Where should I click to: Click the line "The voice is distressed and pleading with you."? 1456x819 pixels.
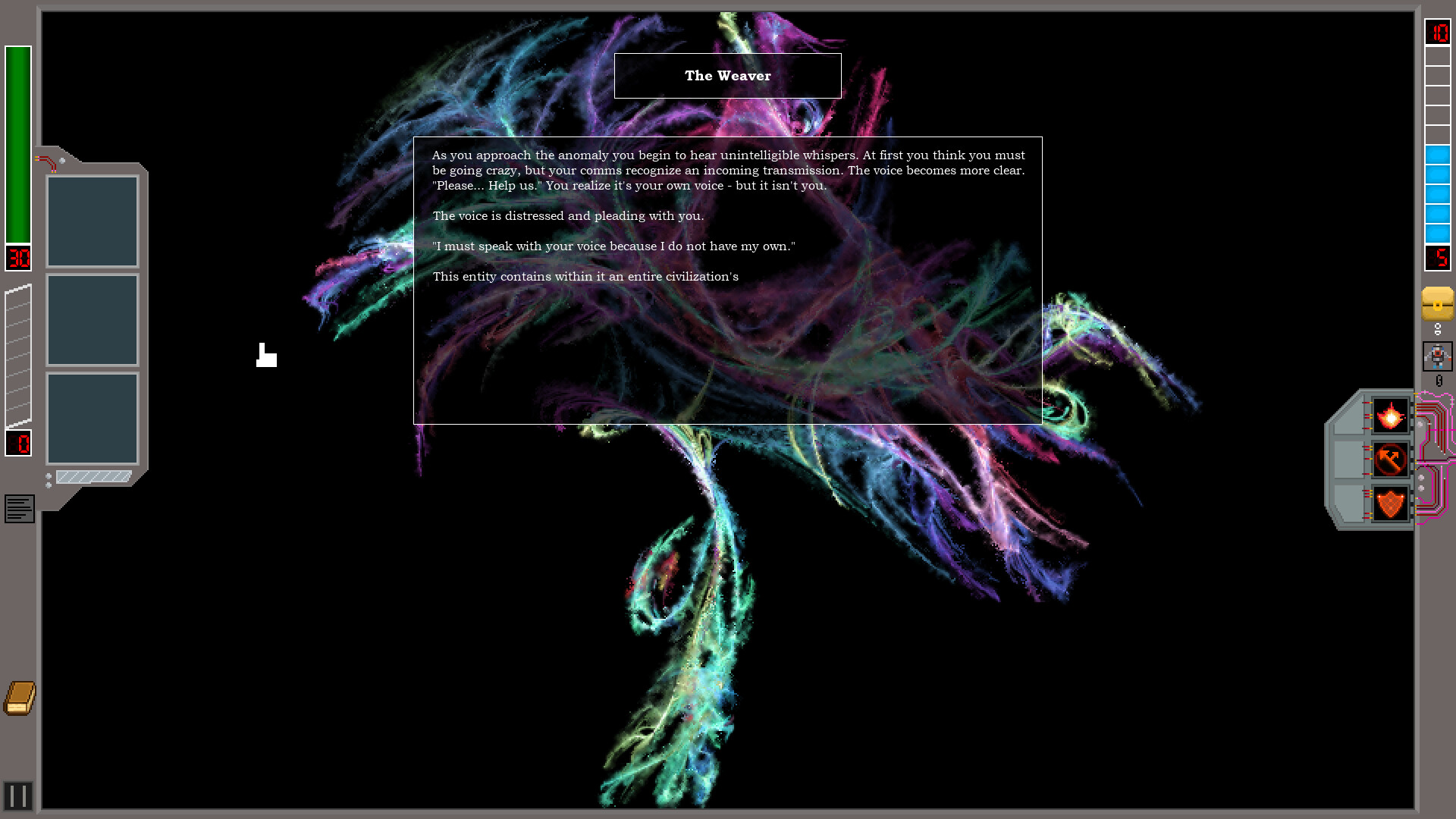pyautogui.click(x=568, y=216)
